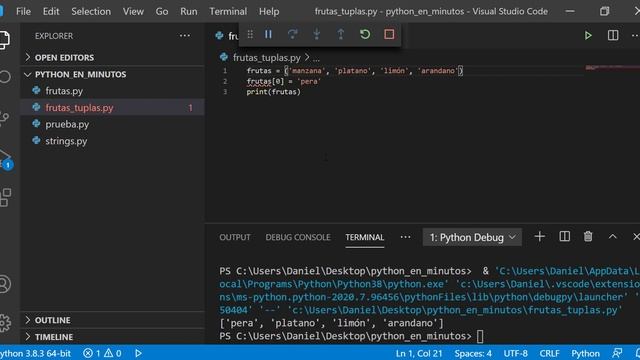Image resolution: width=640 pixels, height=360 pixels.
Task: Select the TERMINAL panel tab
Action: pos(364,237)
